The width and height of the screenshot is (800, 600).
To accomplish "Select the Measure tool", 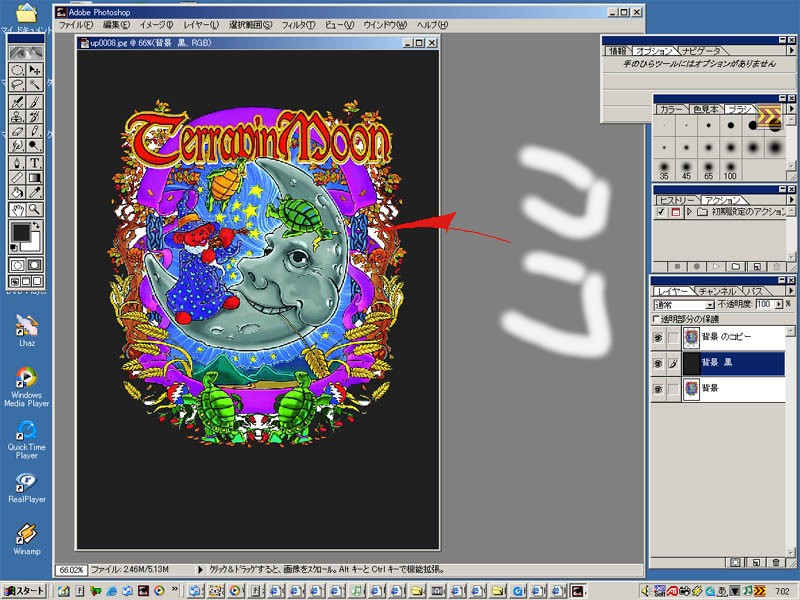I will (x=17, y=178).
